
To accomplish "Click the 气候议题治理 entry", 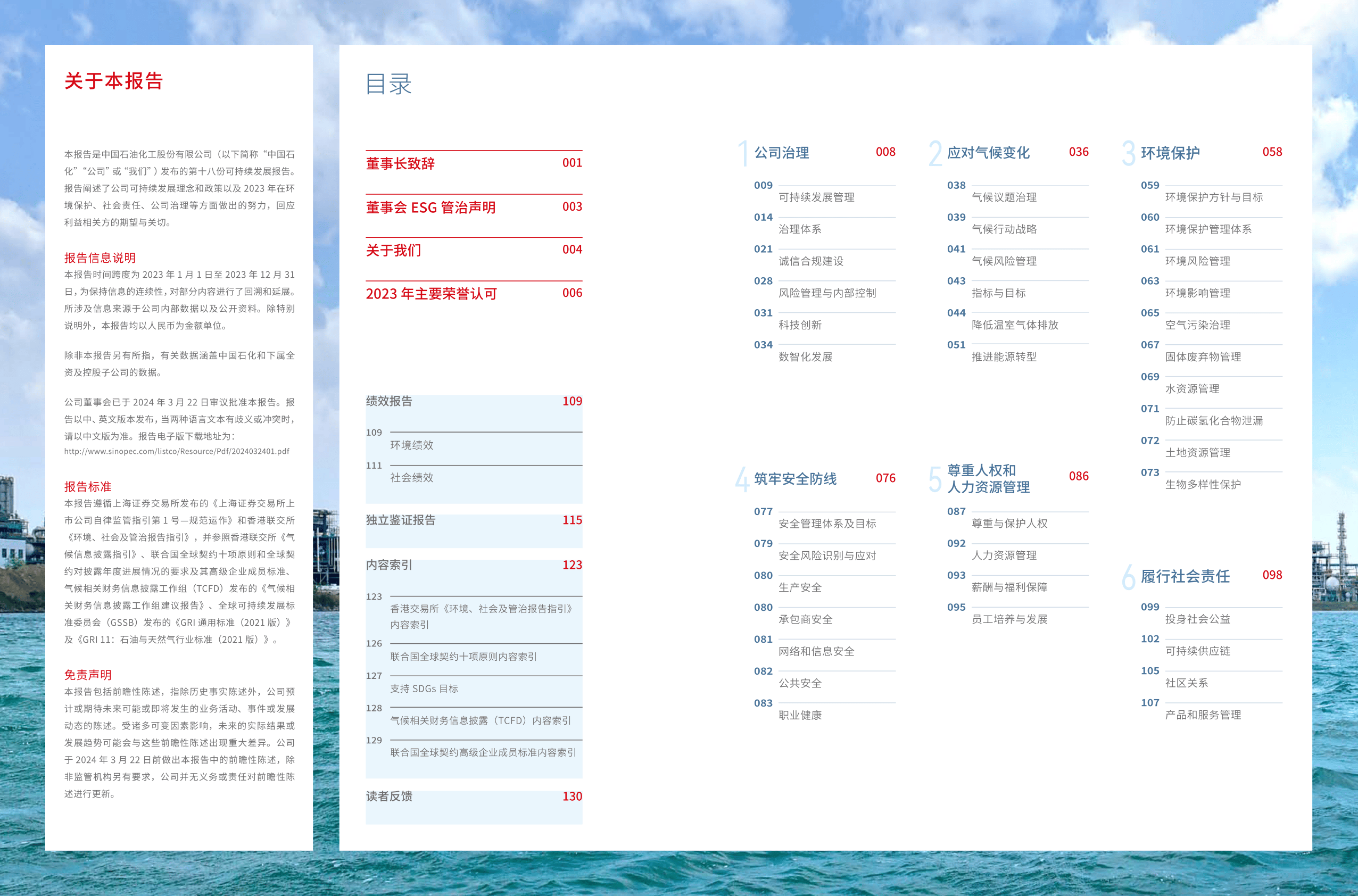I will click(1004, 197).
